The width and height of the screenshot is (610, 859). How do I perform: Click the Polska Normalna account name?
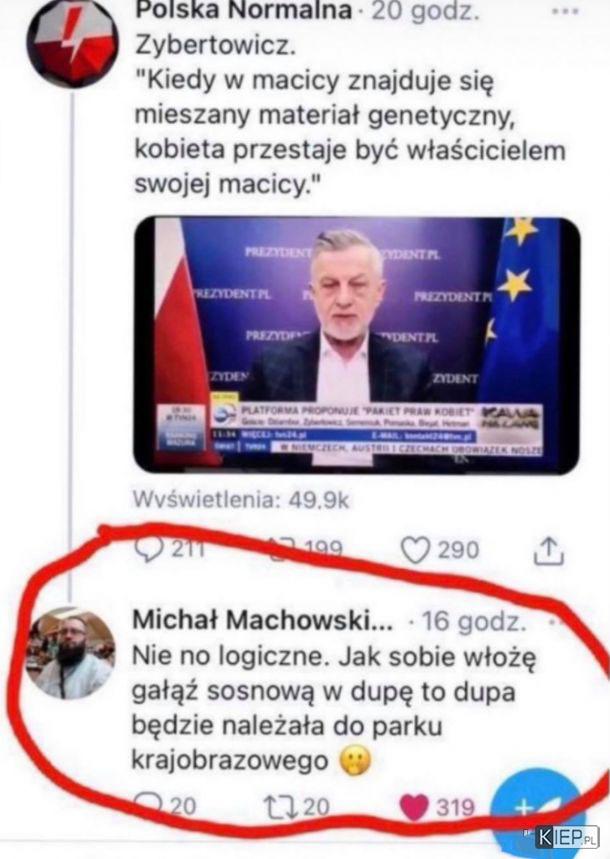tap(243, 10)
